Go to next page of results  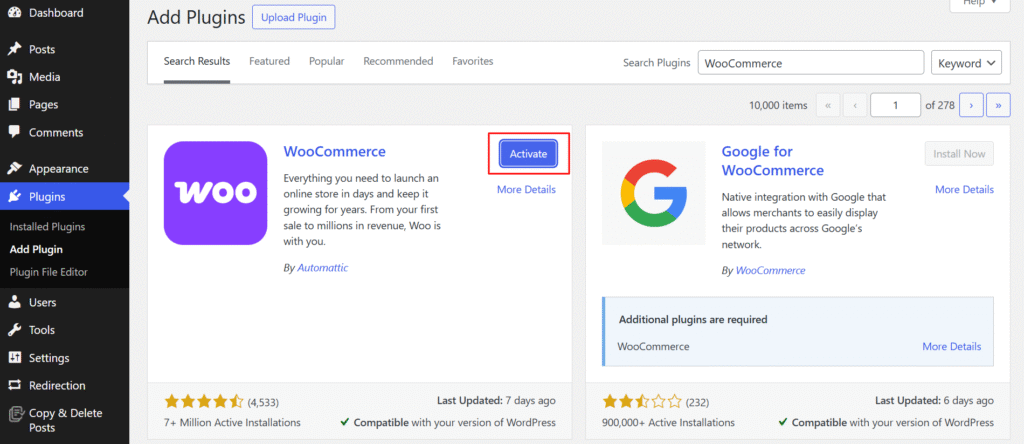click(x=971, y=105)
